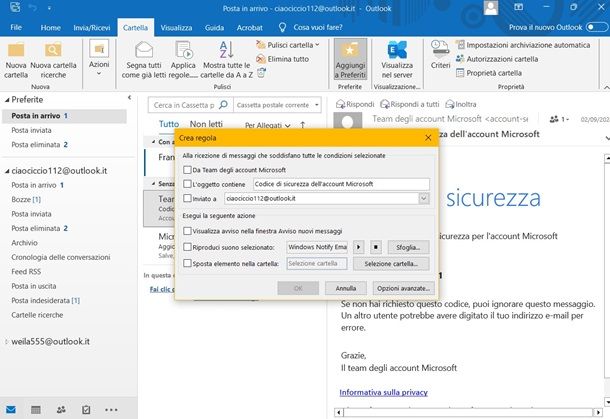The height and width of the screenshot is (419, 610).
Task: Click the recycle bin icon in Pulisci group
Action: coord(261,73)
